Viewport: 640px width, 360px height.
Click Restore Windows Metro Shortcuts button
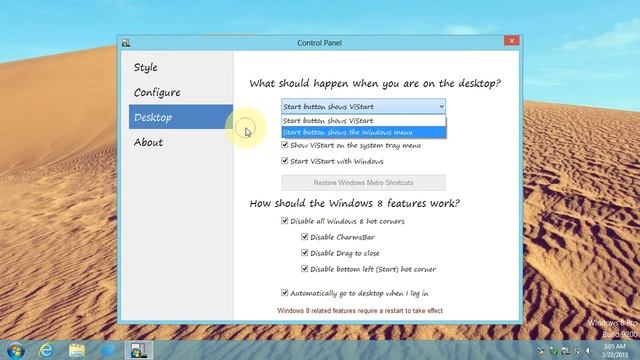364,182
